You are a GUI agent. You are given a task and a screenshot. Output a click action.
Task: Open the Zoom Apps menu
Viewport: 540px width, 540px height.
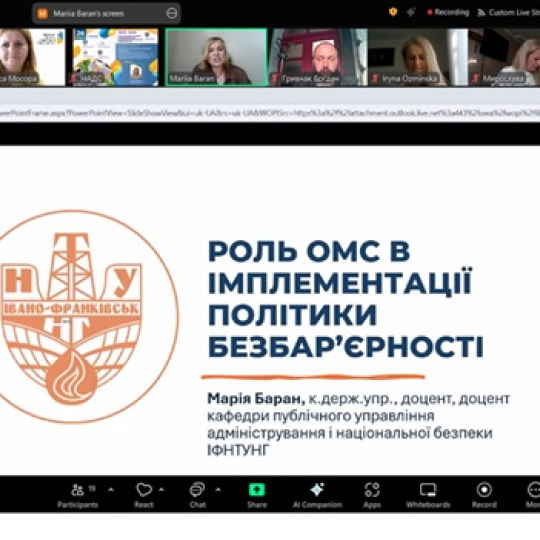pyautogui.click(x=372, y=495)
